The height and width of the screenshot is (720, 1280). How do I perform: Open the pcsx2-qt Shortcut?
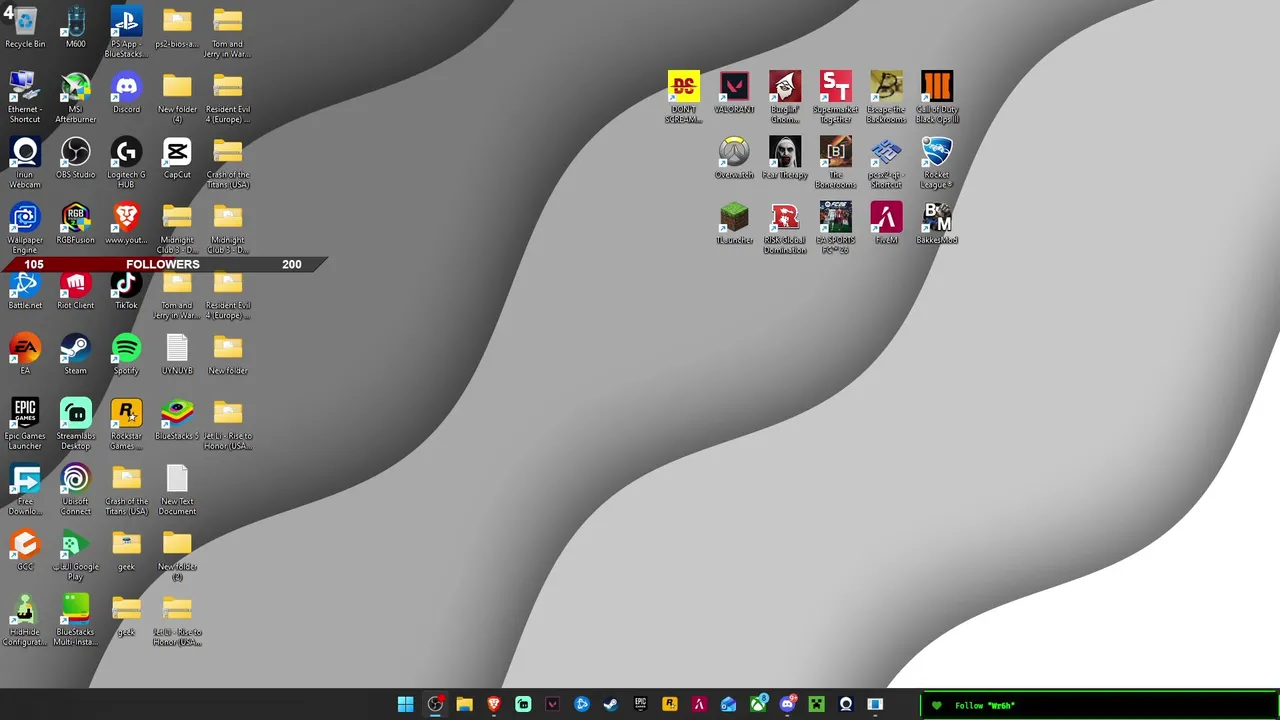click(887, 163)
